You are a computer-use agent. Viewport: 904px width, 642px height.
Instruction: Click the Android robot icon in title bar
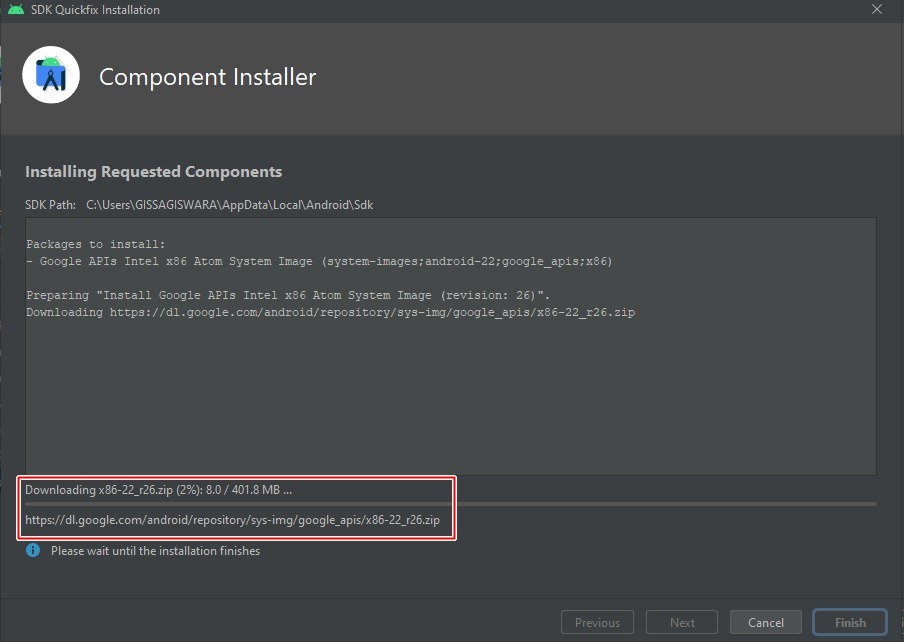[x=14, y=10]
